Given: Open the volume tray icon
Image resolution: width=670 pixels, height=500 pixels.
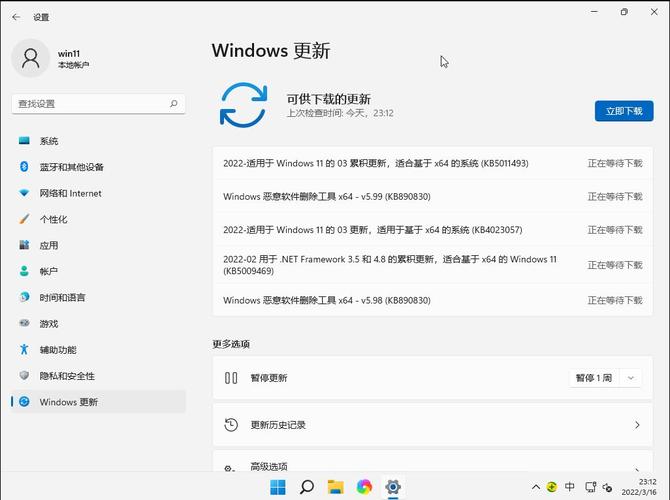Looking at the screenshot, I should (607, 487).
